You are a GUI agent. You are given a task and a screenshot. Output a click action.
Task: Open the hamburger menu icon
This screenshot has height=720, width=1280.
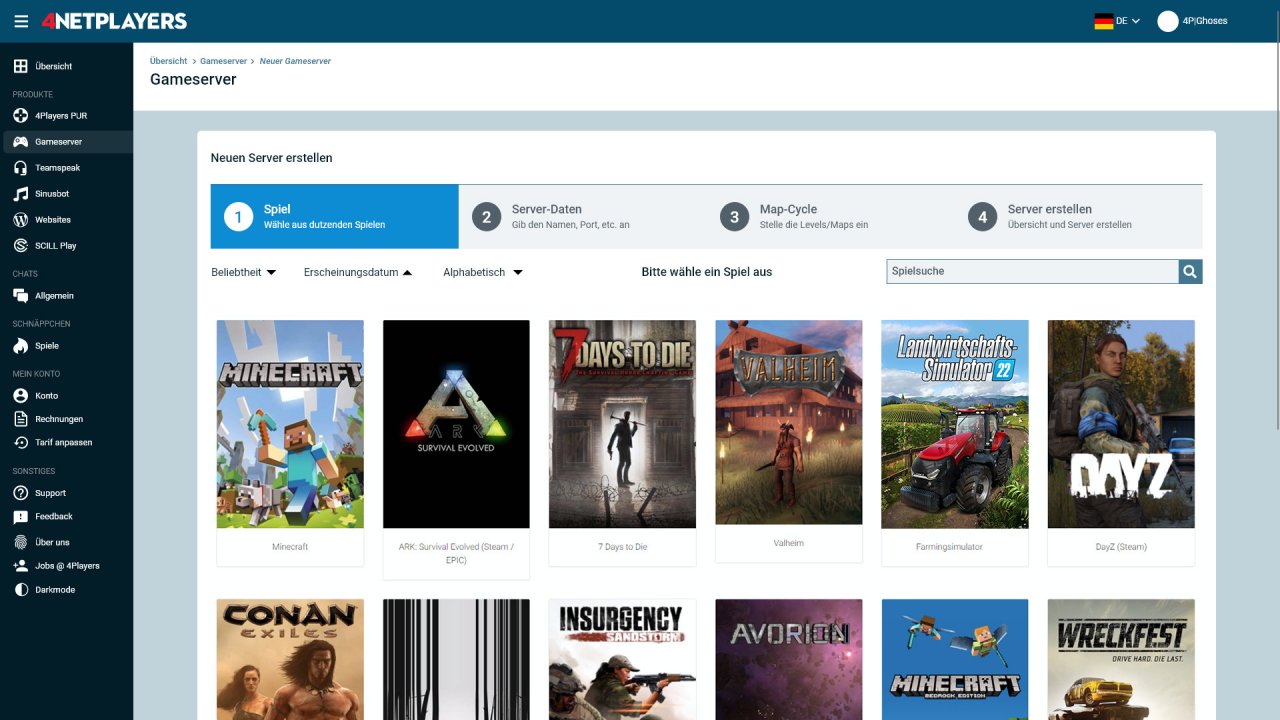(21, 21)
